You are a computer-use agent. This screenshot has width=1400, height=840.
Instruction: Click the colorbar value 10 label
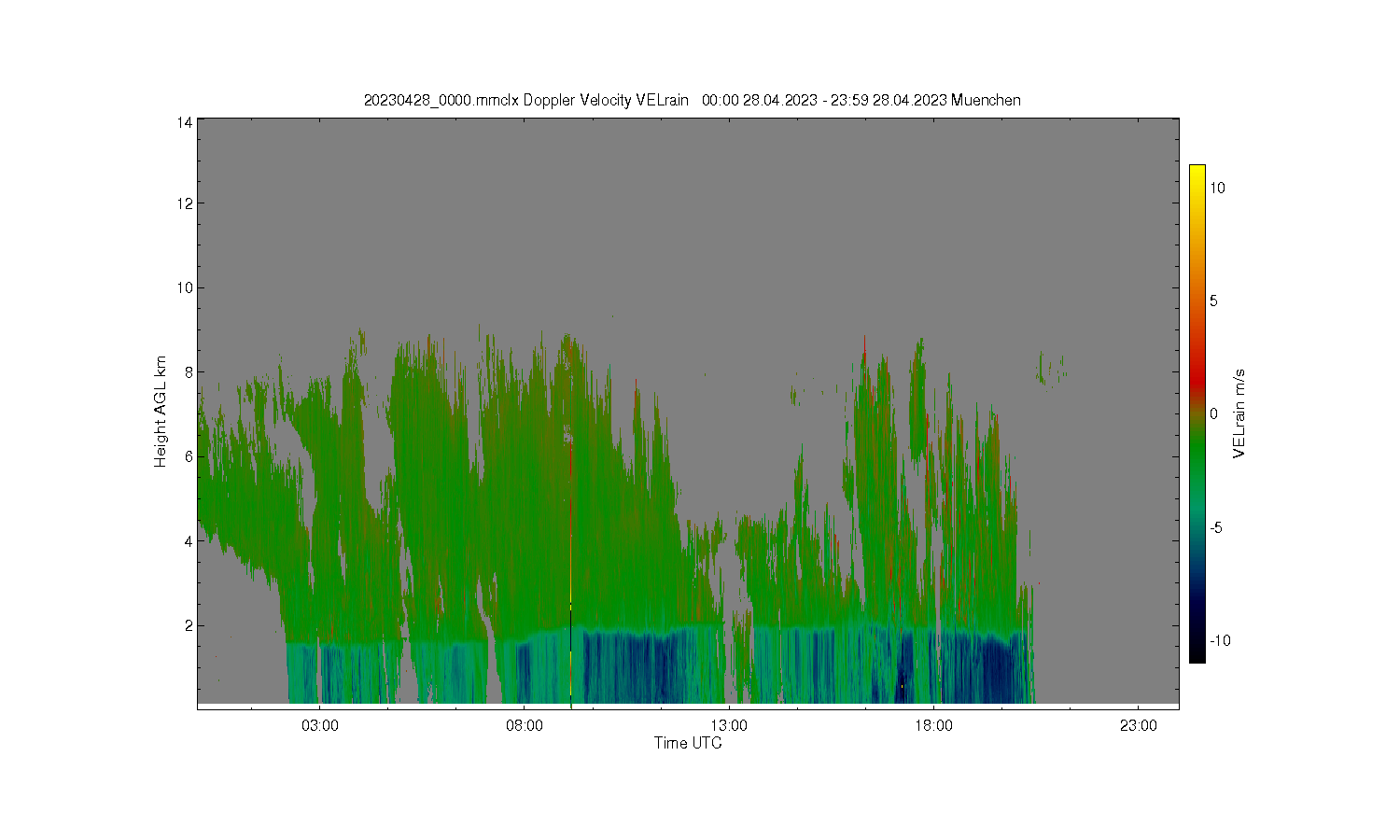(1217, 188)
